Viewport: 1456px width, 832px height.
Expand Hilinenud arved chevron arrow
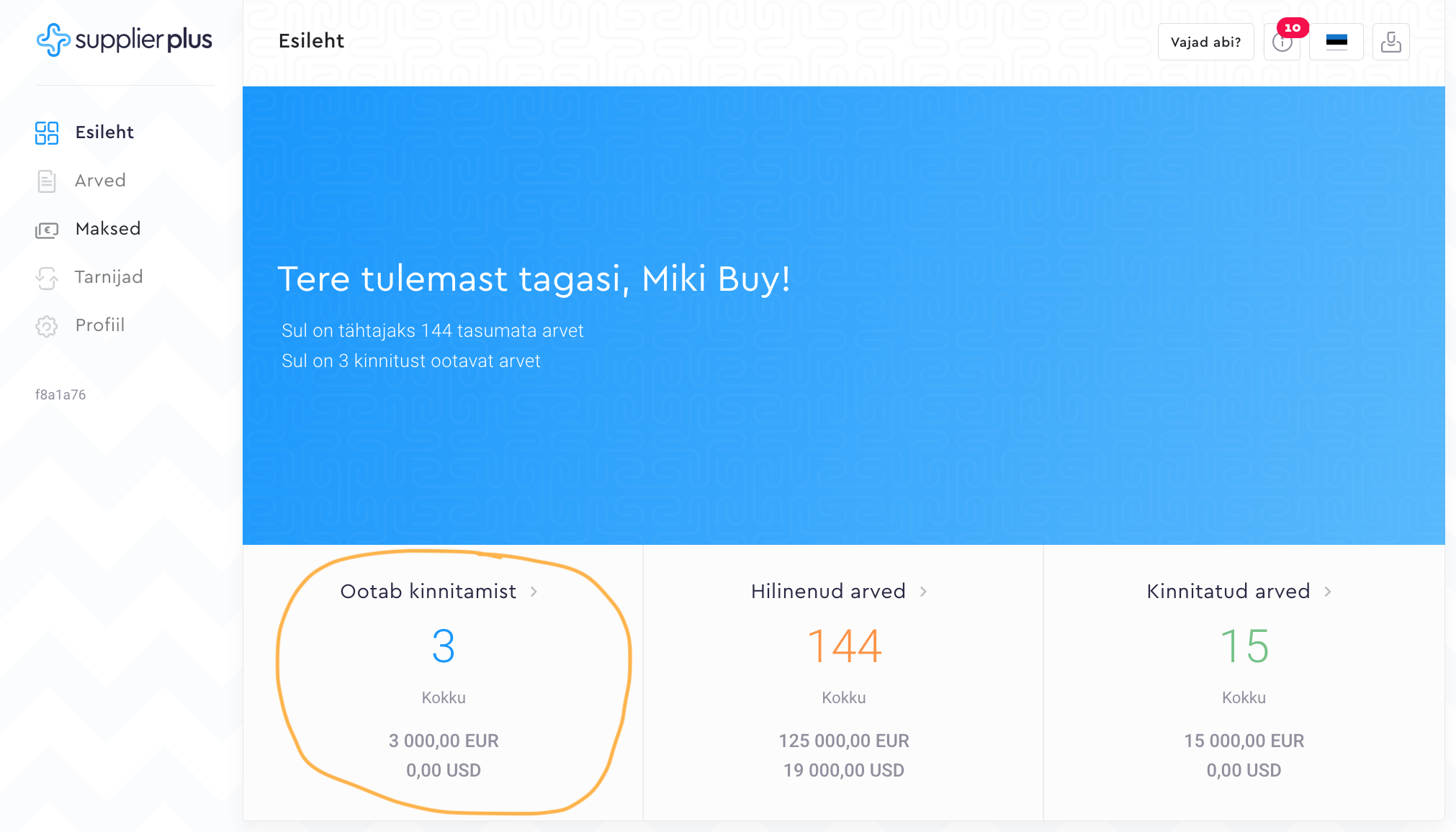coord(923,592)
